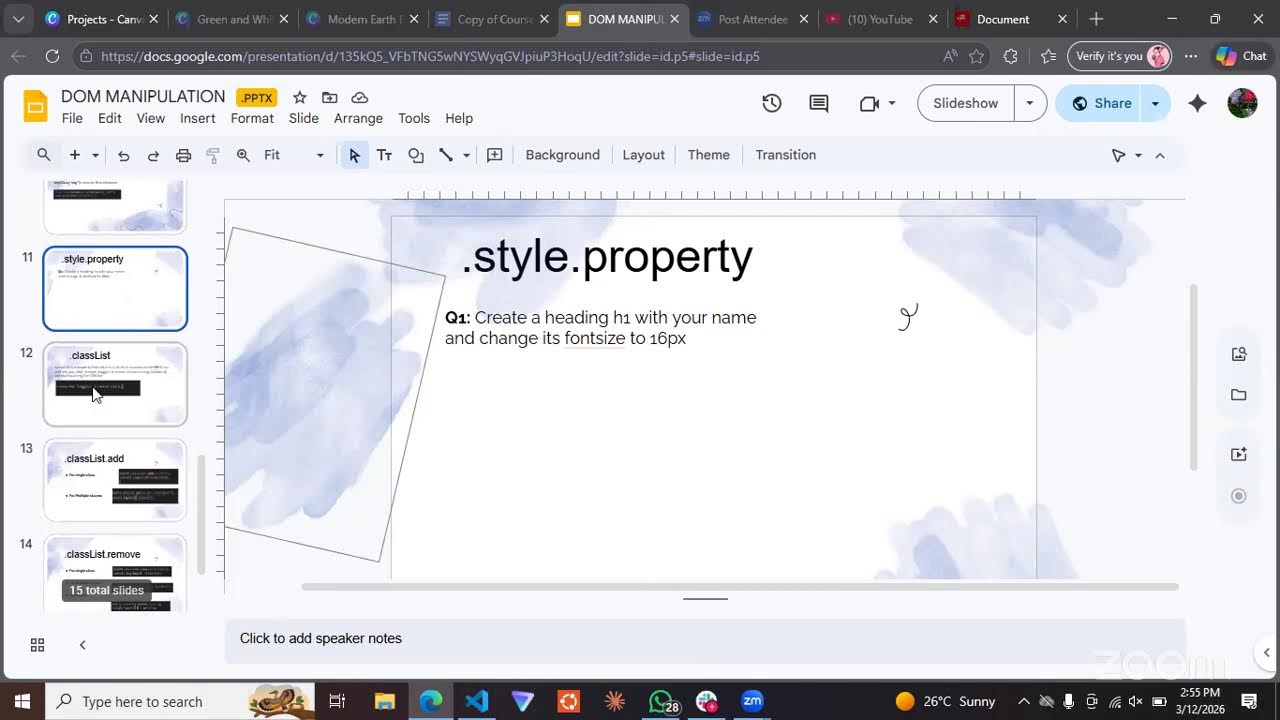
Task: Expand the side panel chevron
Action: click(x=1266, y=653)
